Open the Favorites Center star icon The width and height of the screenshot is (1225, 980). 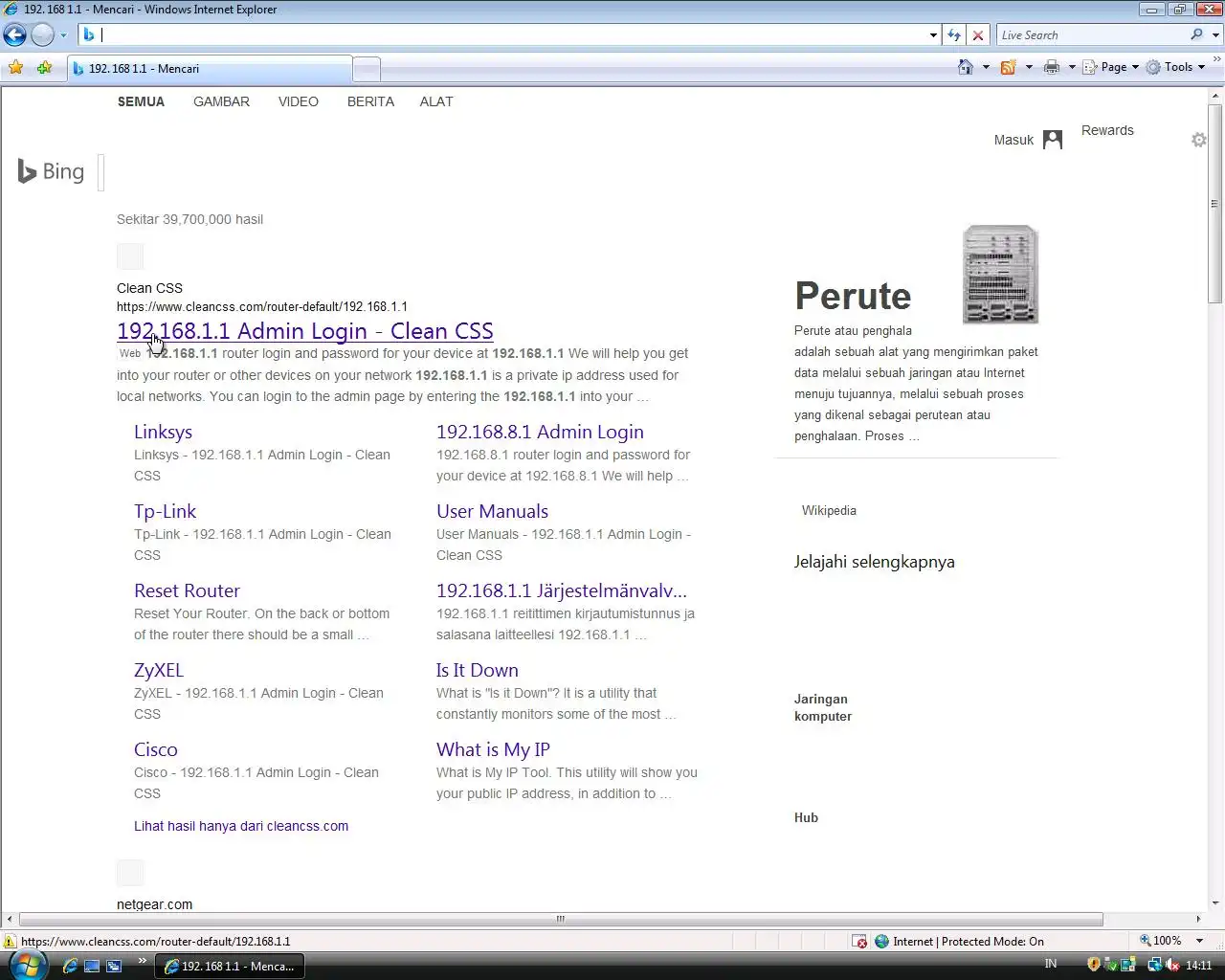(x=15, y=68)
